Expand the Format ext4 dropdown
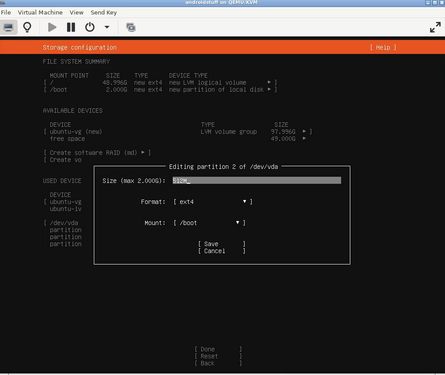This screenshot has width=445, height=375. [213, 202]
